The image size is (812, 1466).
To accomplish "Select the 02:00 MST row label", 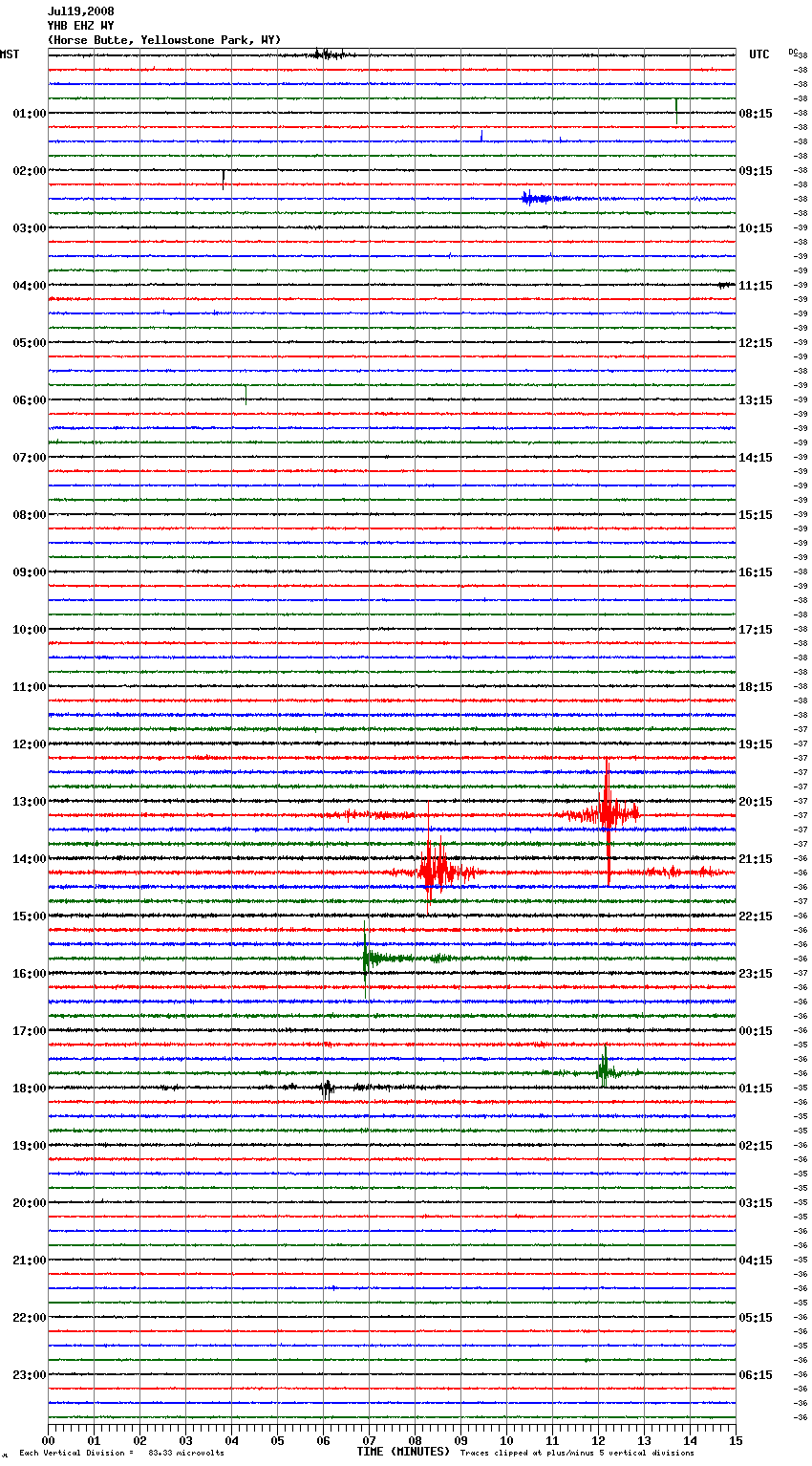I will tap(30, 171).
